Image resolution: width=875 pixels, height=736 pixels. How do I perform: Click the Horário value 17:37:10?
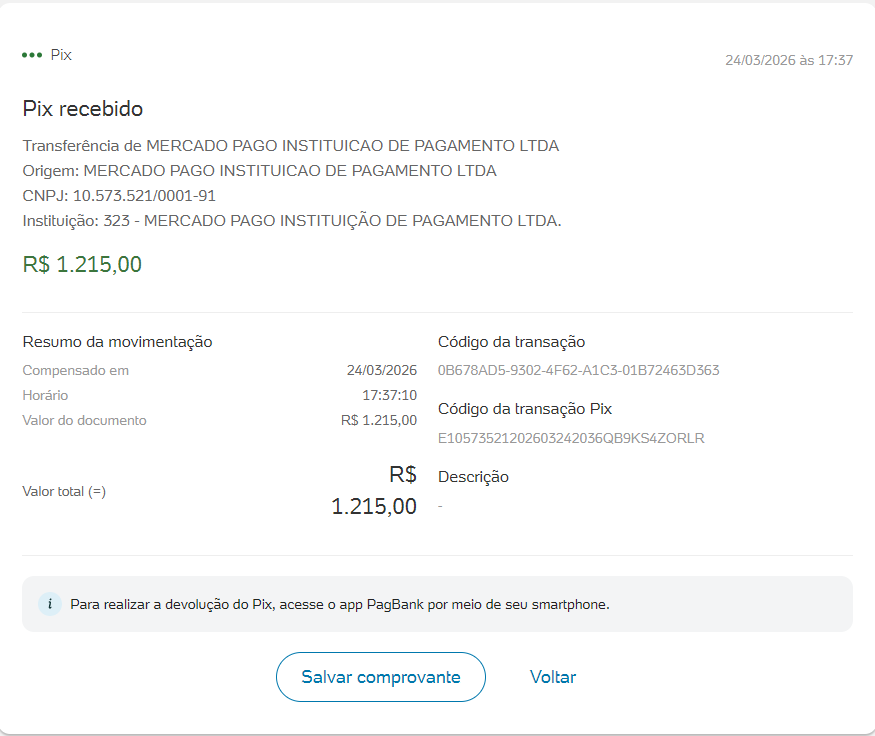pos(389,395)
